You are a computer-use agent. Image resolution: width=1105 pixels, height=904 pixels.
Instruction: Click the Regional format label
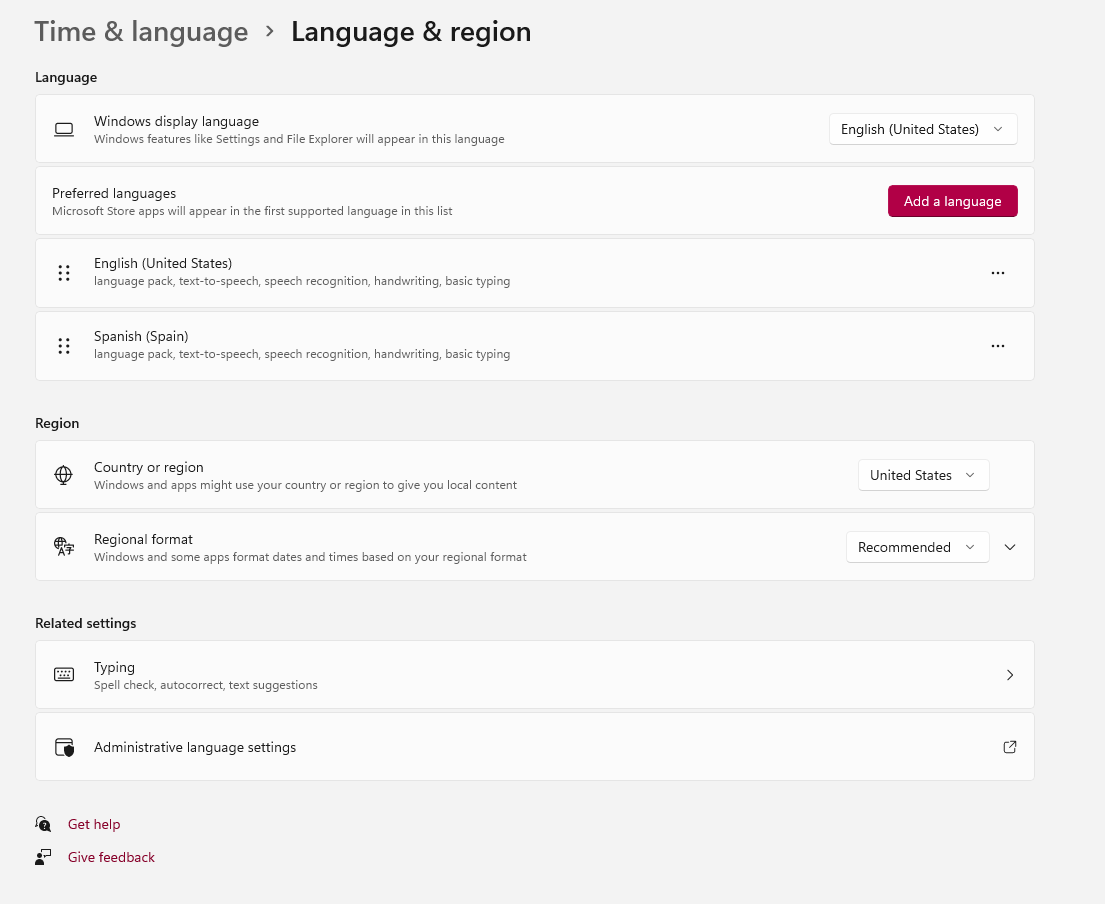point(143,539)
